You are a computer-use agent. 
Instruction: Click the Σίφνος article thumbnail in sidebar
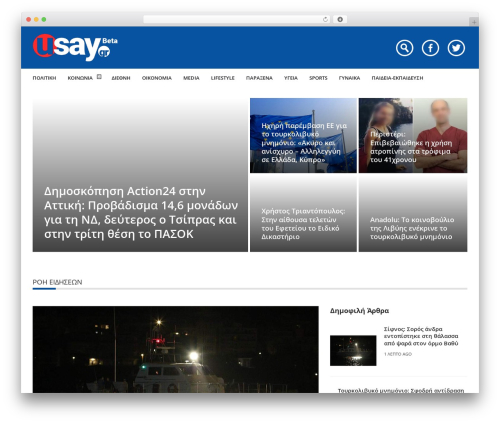click(x=353, y=350)
